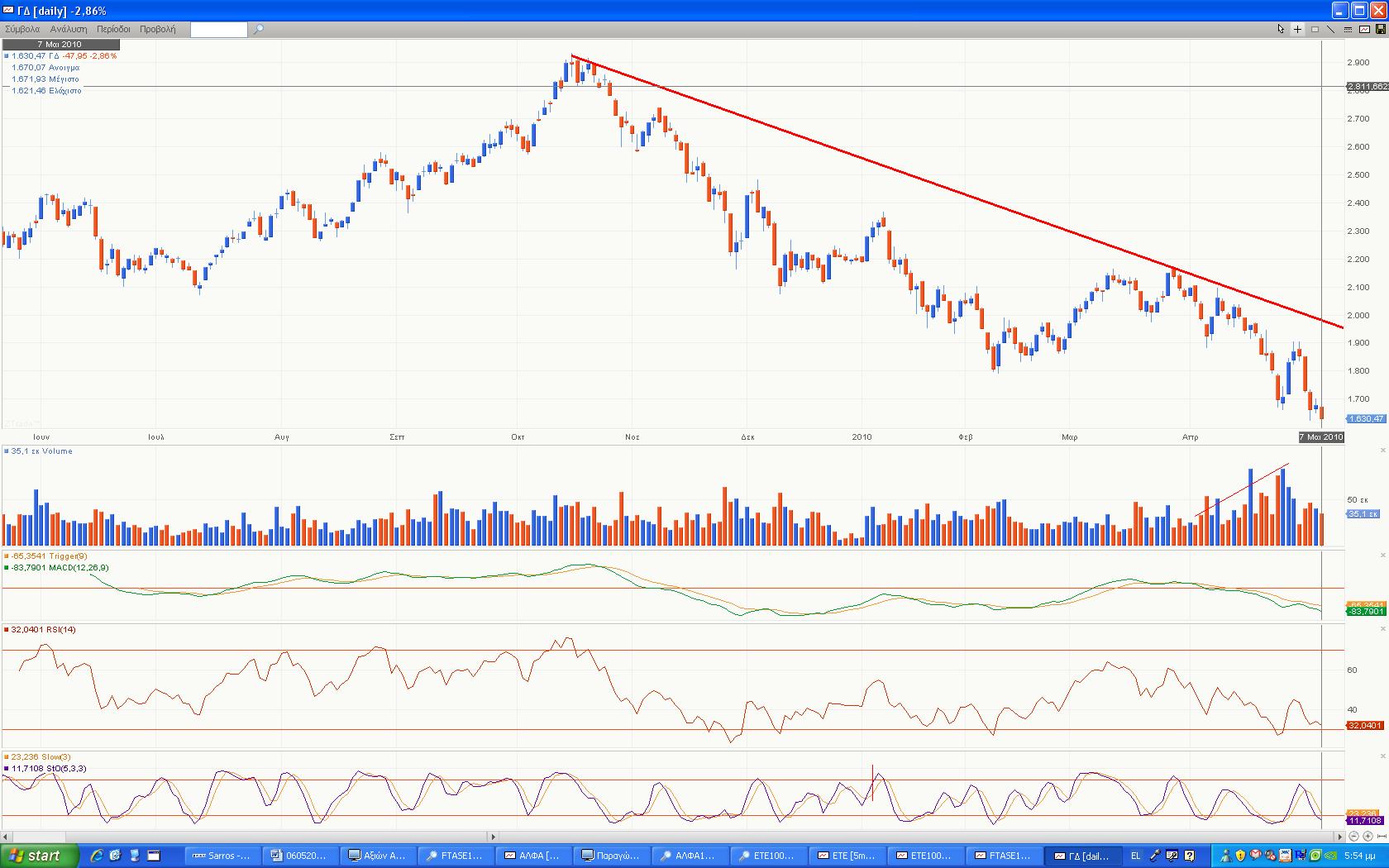Open the chart type icon
This screenshot has height=868, width=1389.
tap(1364, 29)
